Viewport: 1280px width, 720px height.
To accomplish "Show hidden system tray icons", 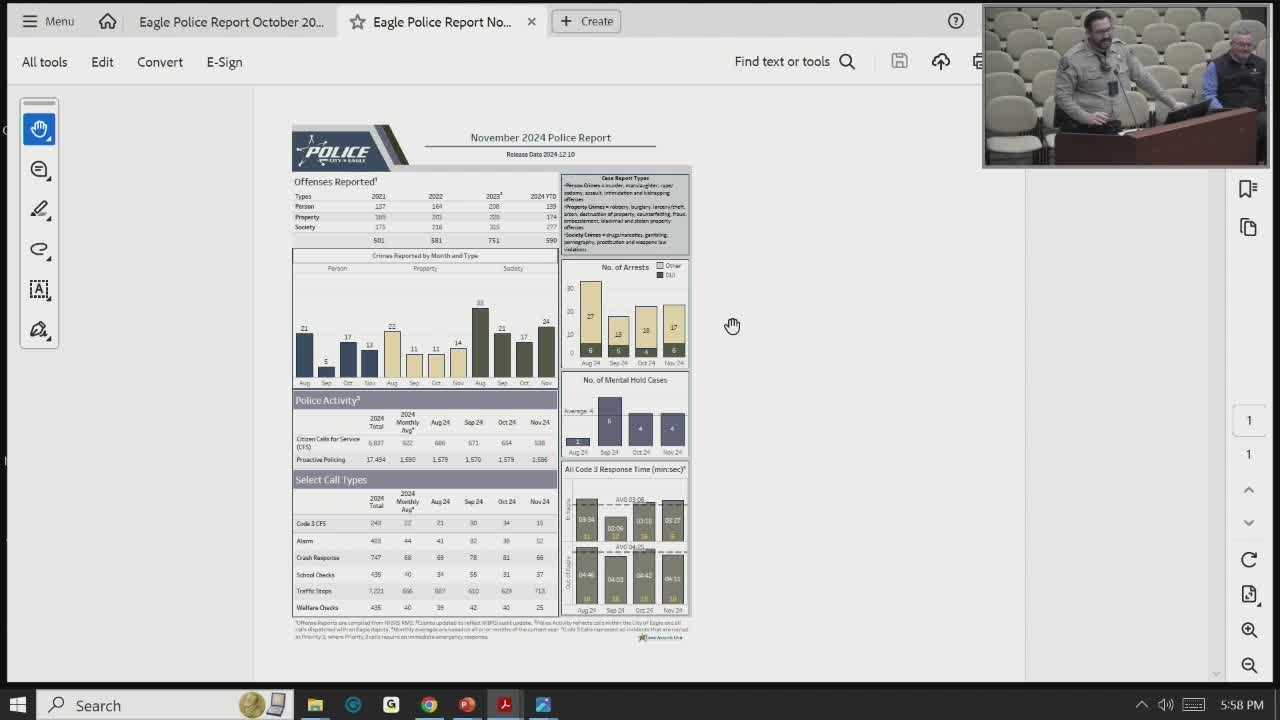I will tap(1141, 705).
